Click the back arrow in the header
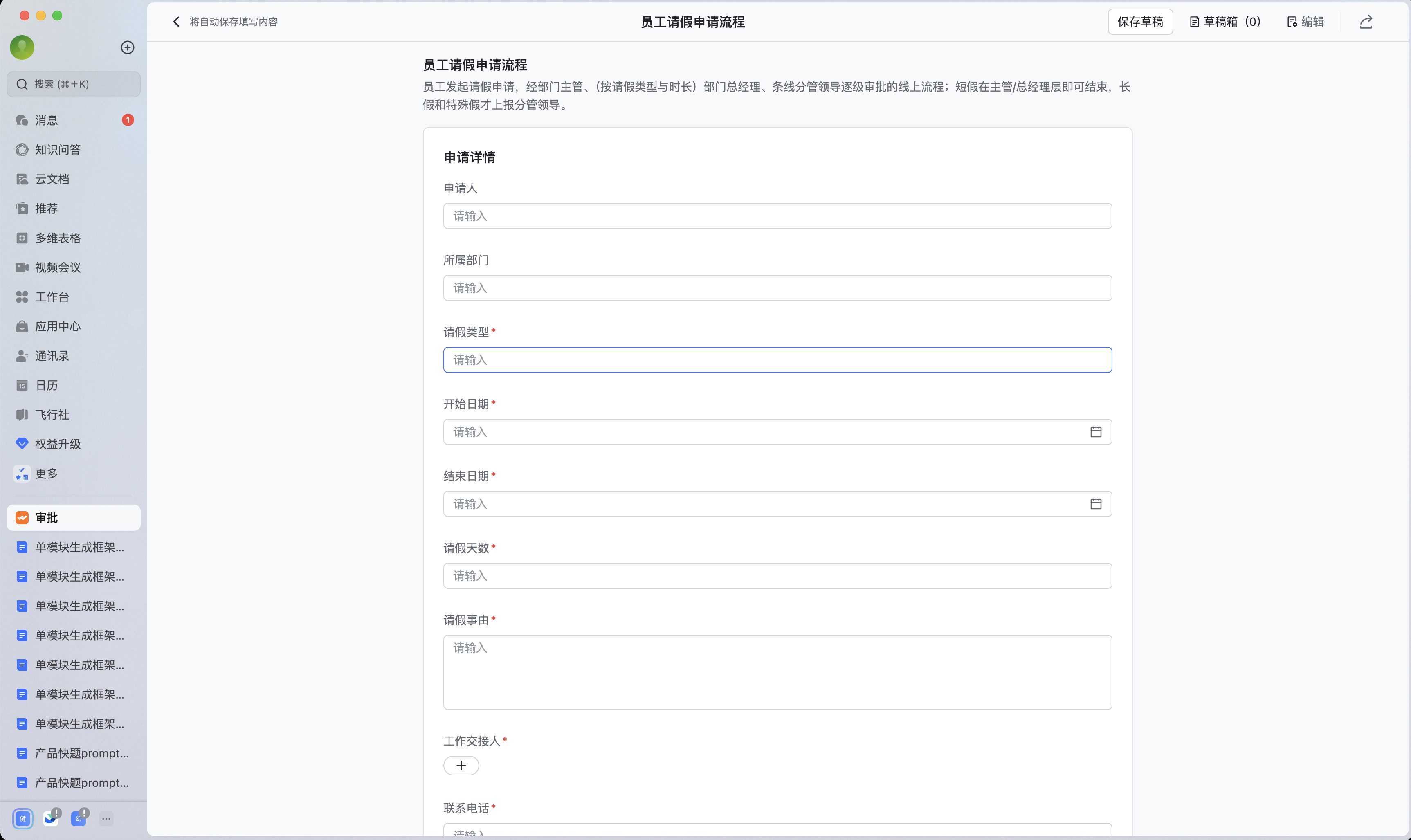This screenshot has width=1411, height=840. [x=176, y=22]
